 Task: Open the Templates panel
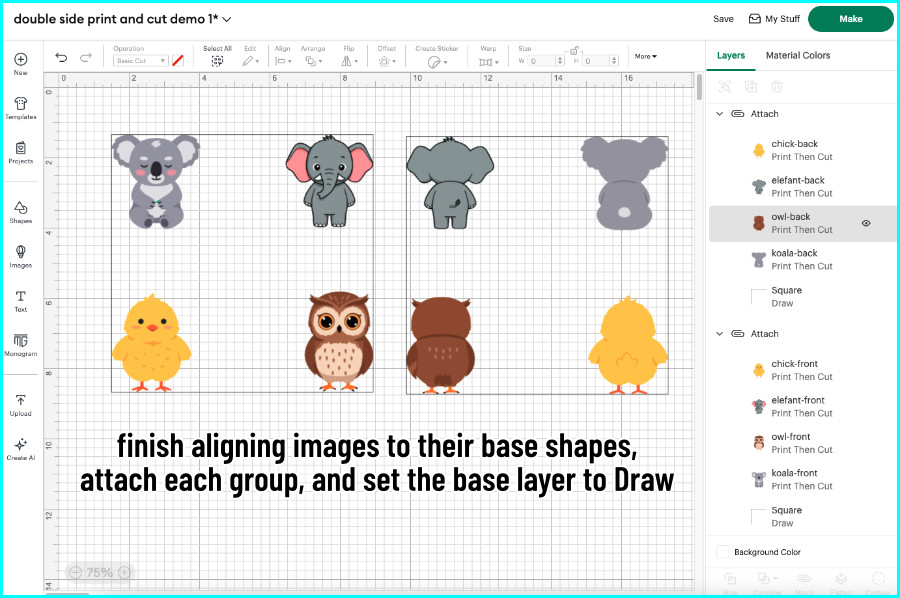point(21,108)
